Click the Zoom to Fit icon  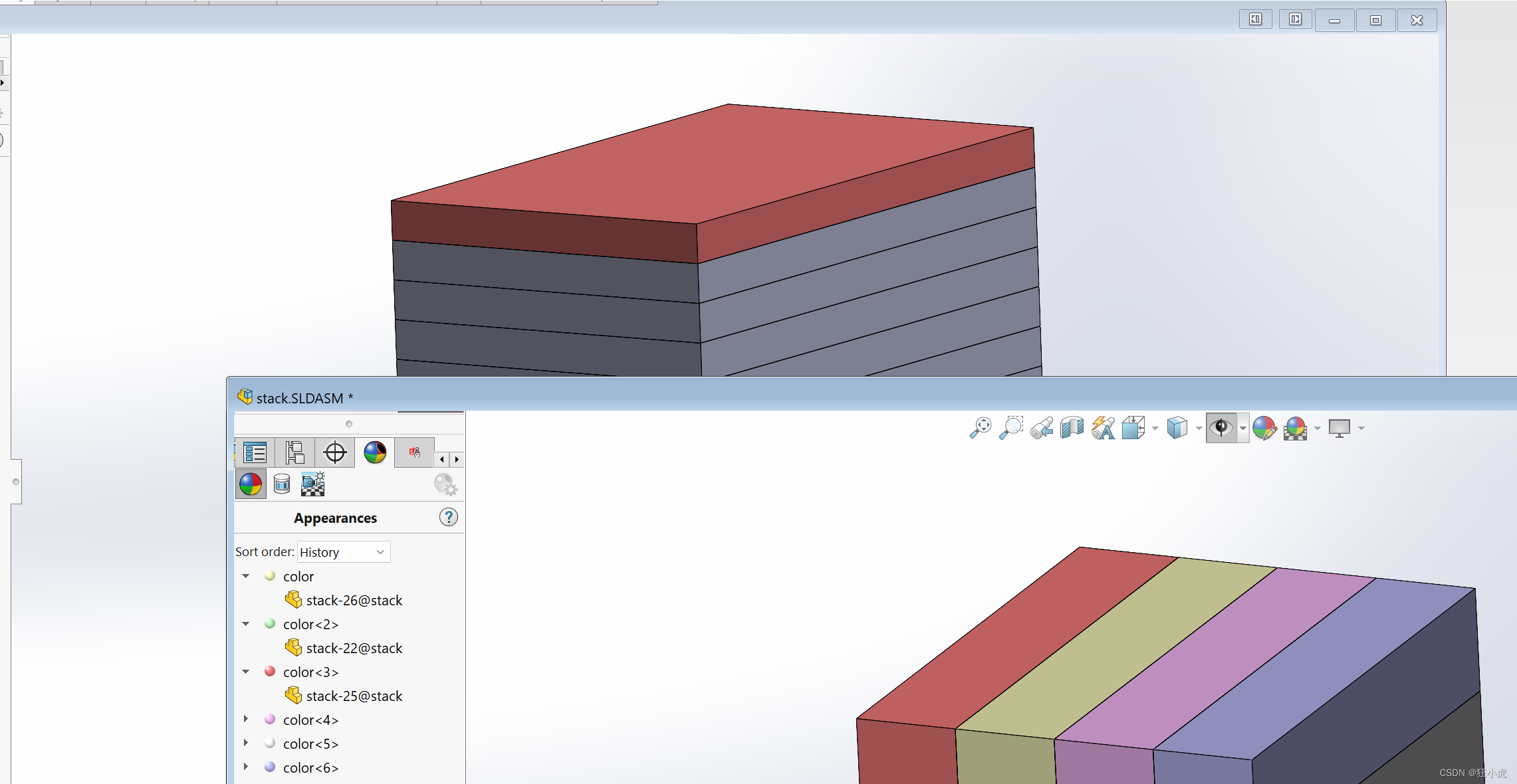point(980,428)
